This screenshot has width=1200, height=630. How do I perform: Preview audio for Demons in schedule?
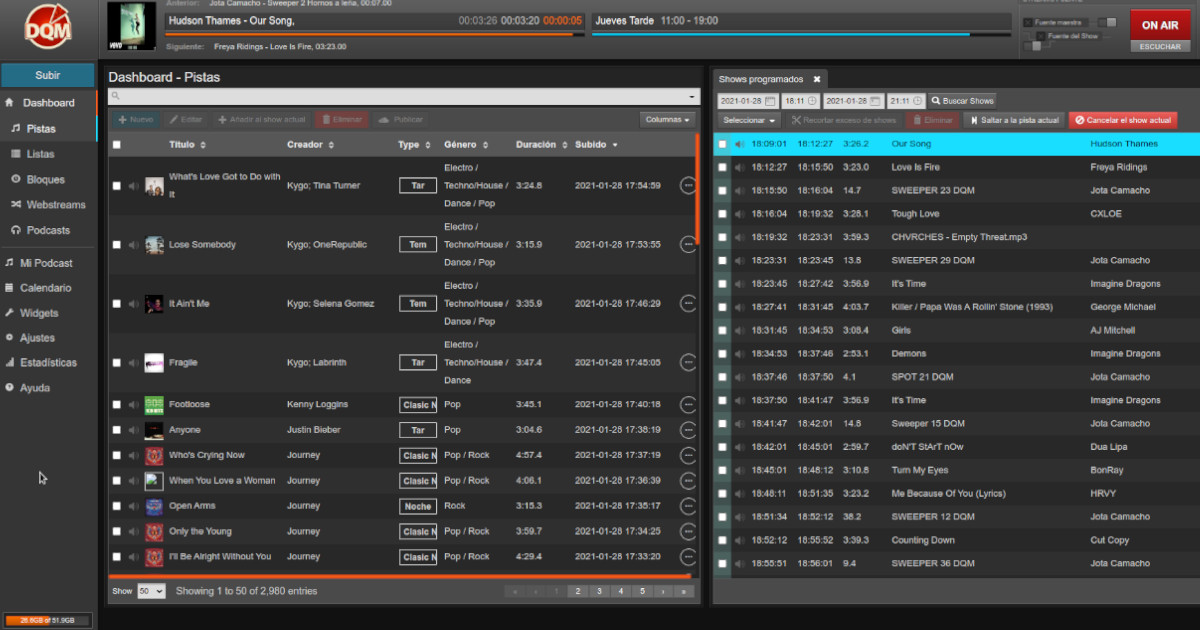[740, 354]
